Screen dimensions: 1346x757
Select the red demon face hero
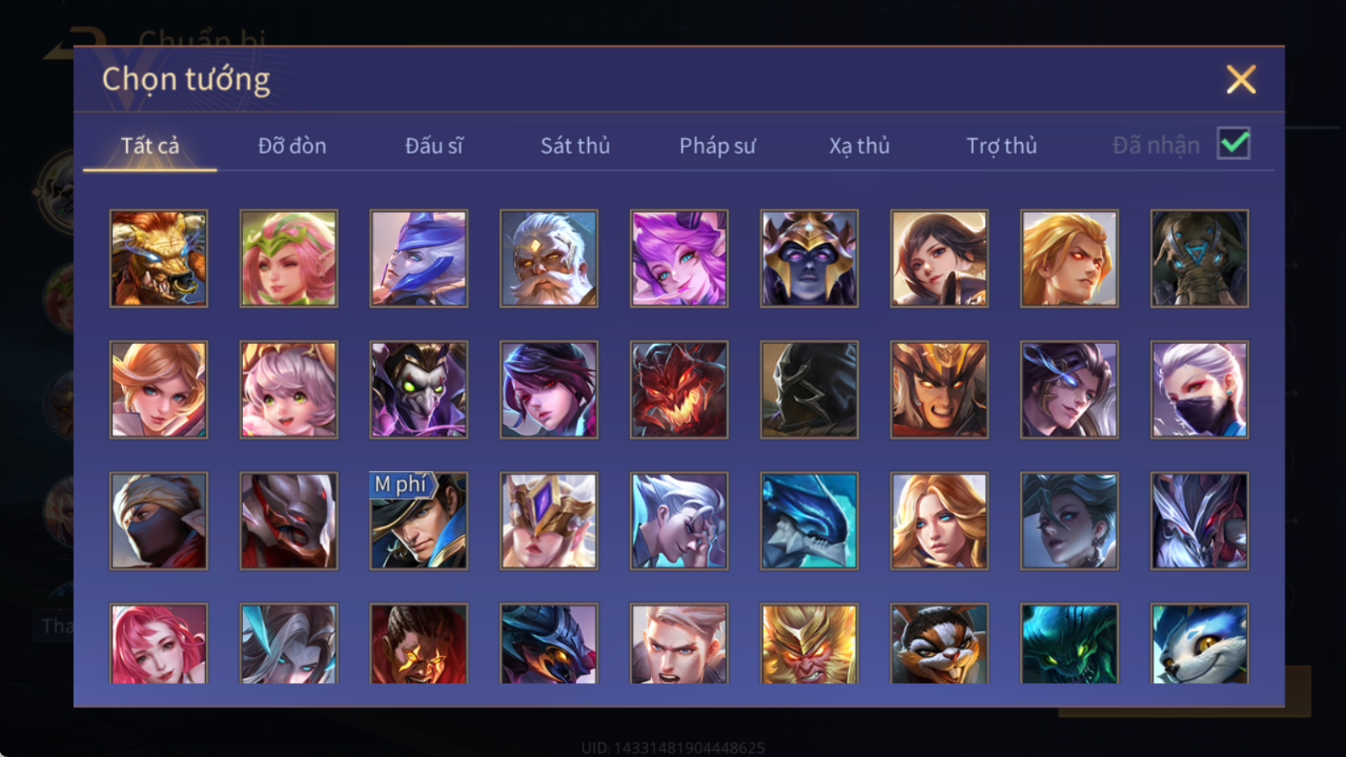[679, 390]
